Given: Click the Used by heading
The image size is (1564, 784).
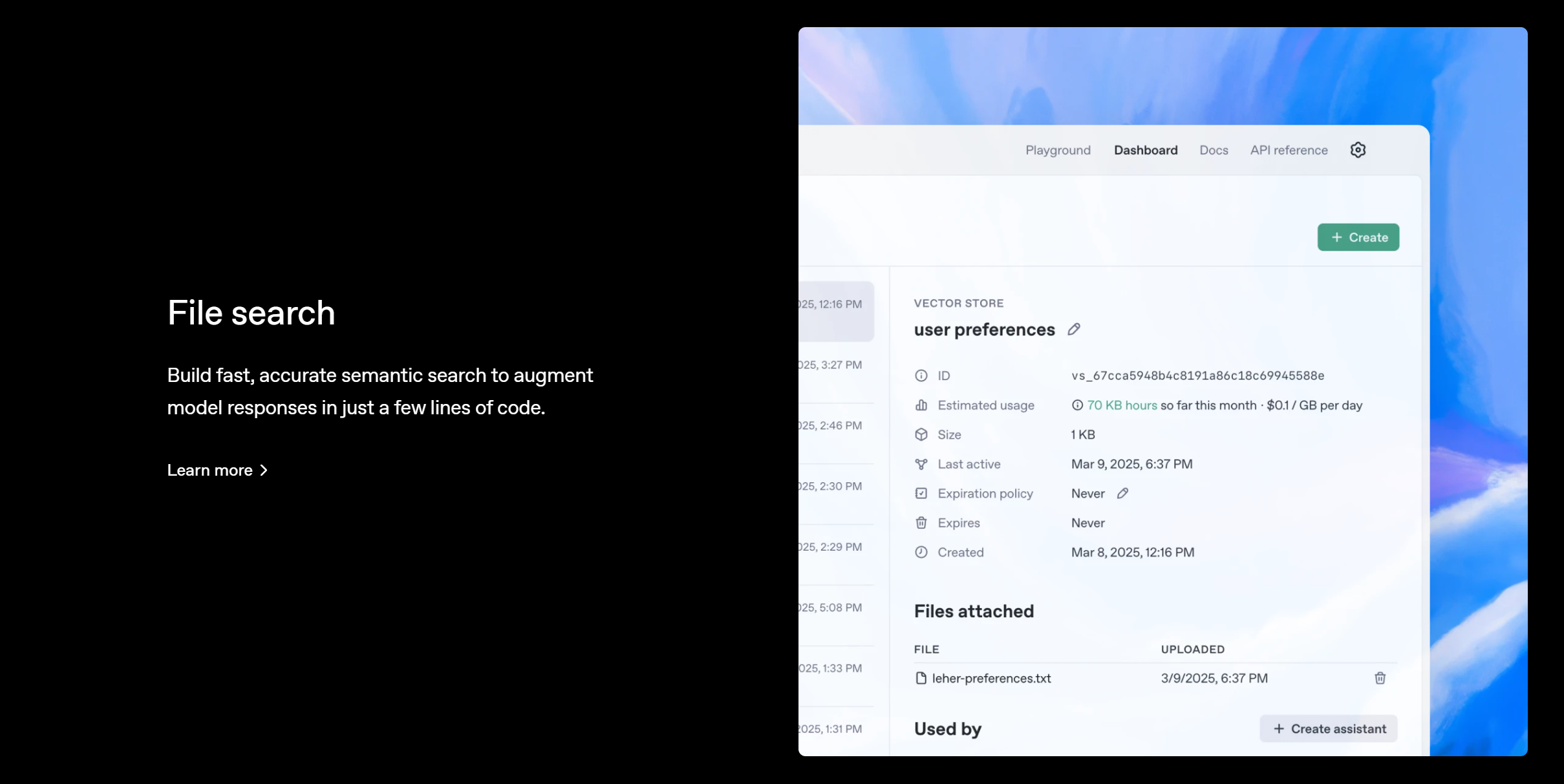Looking at the screenshot, I should click(x=947, y=729).
